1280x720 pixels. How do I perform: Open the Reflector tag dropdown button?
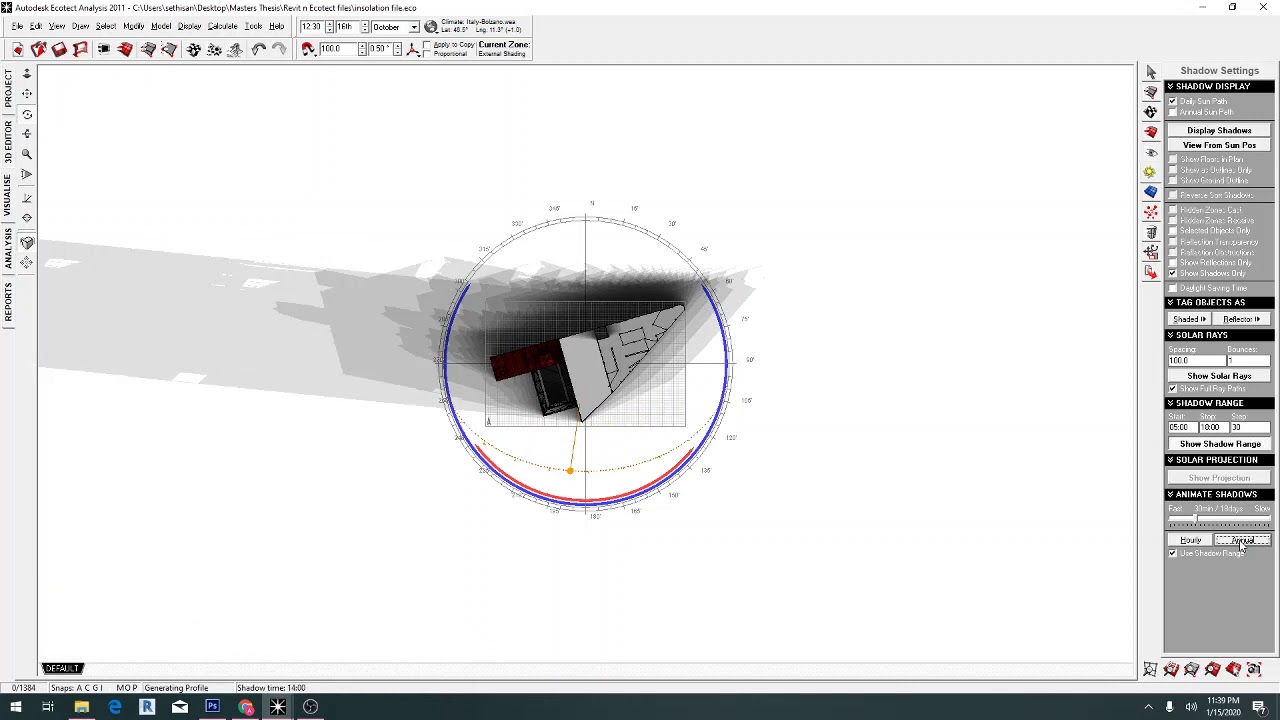(x=1241, y=319)
